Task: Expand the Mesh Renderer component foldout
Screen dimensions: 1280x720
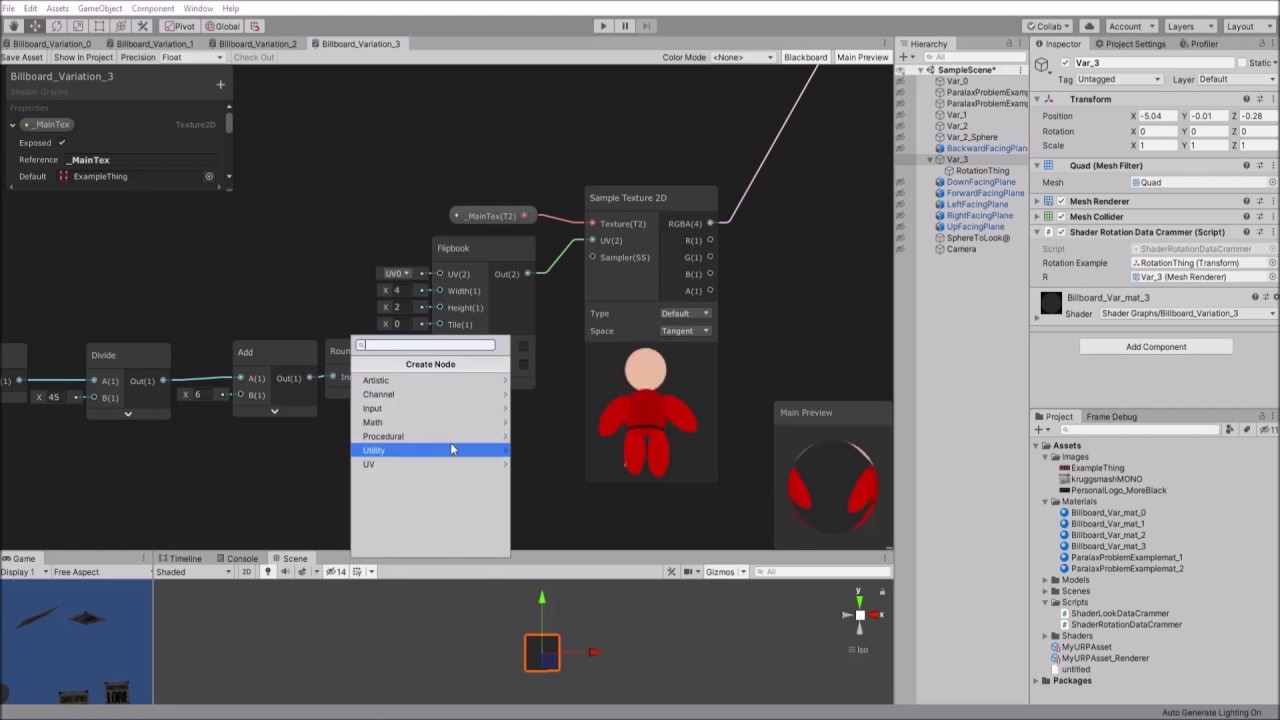Action: (x=1037, y=201)
